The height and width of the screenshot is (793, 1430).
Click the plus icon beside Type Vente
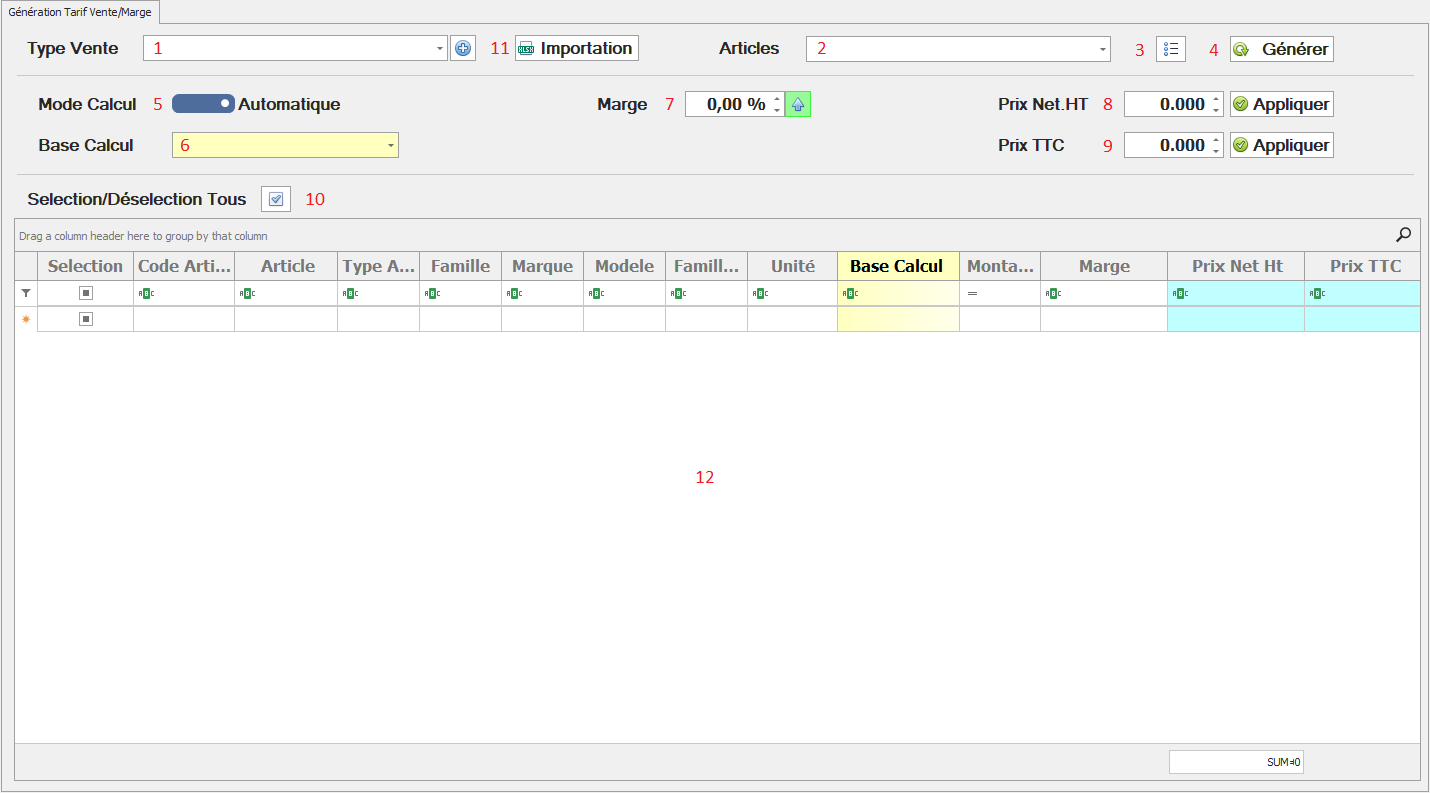[x=463, y=48]
